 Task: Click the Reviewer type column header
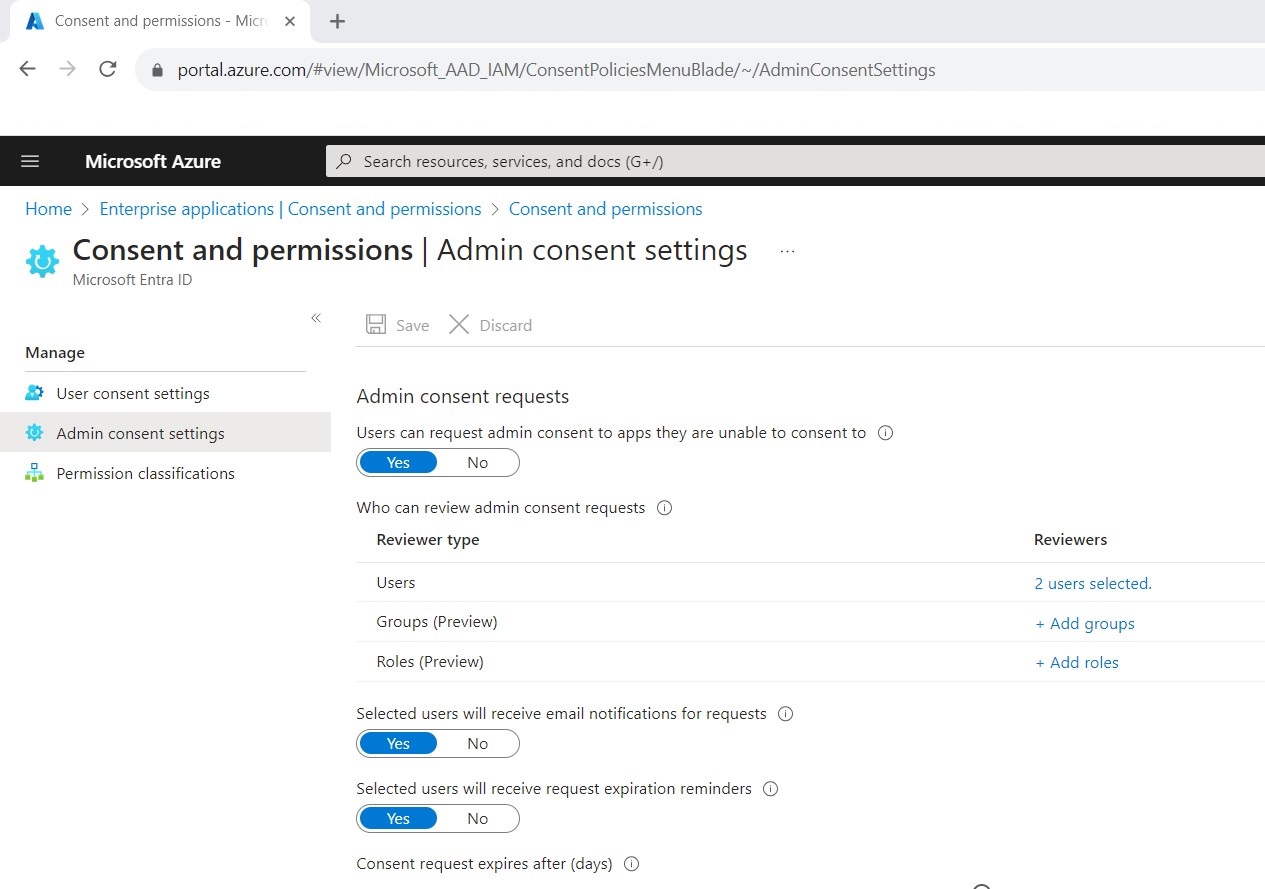pyautogui.click(x=428, y=540)
